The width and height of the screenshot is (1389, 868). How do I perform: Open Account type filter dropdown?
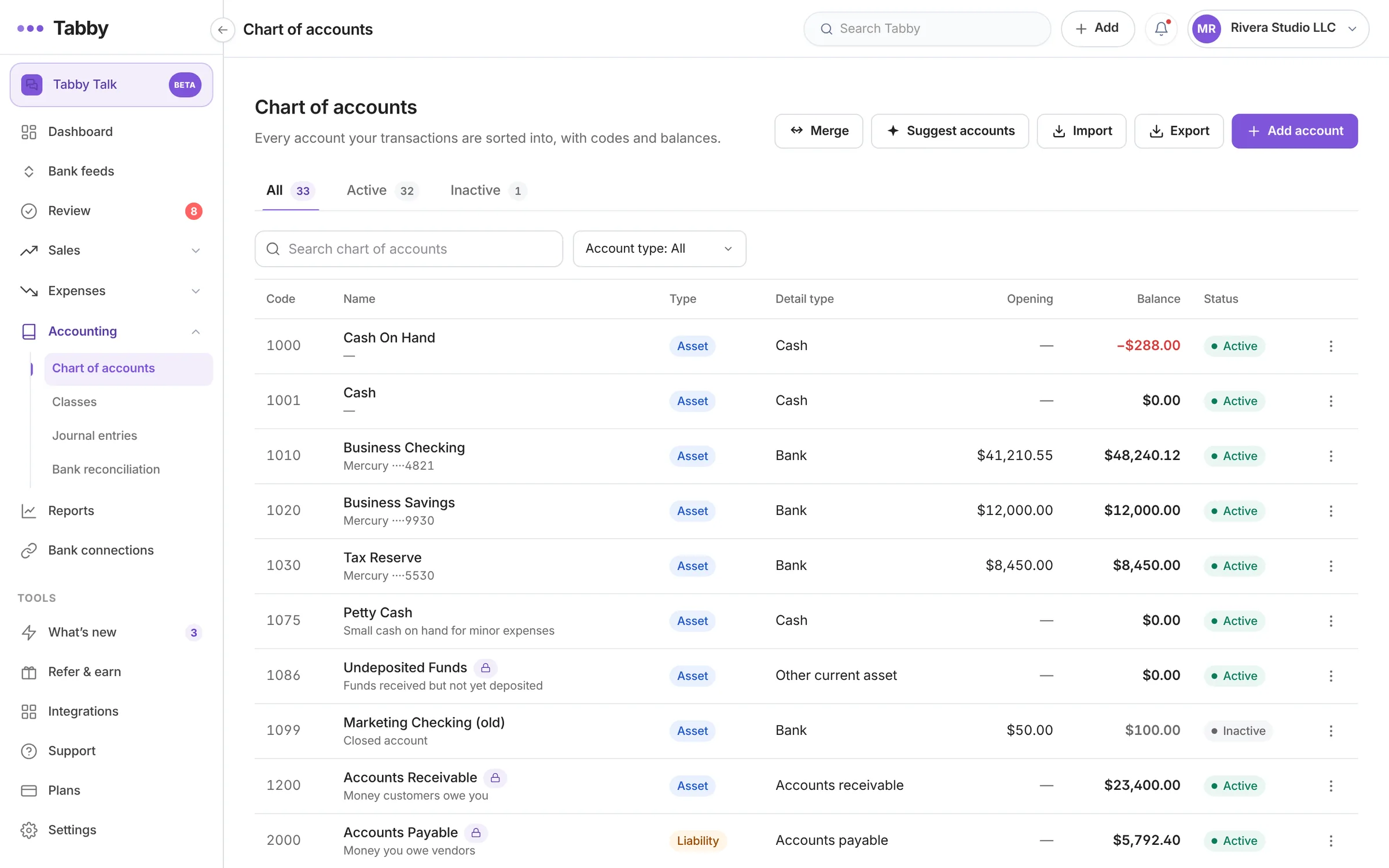(x=659, y=249)
